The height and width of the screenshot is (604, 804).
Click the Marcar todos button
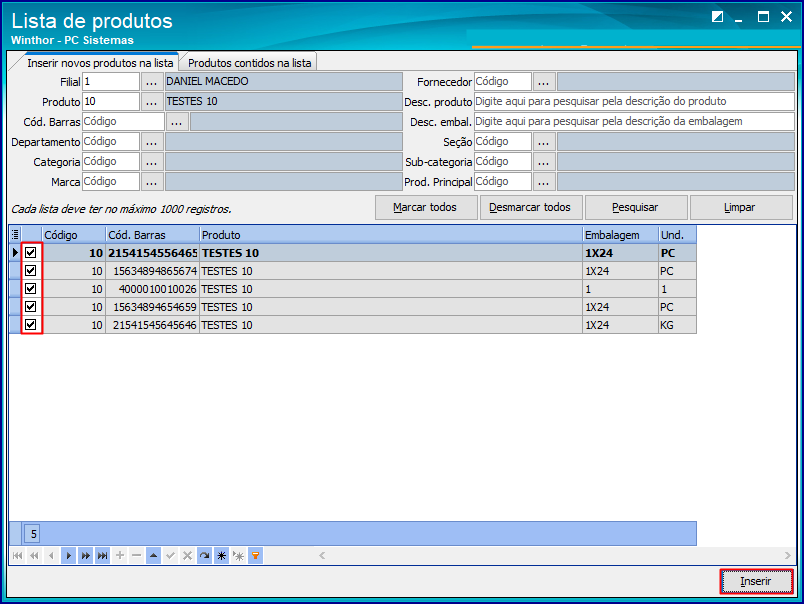click(426, 207)
